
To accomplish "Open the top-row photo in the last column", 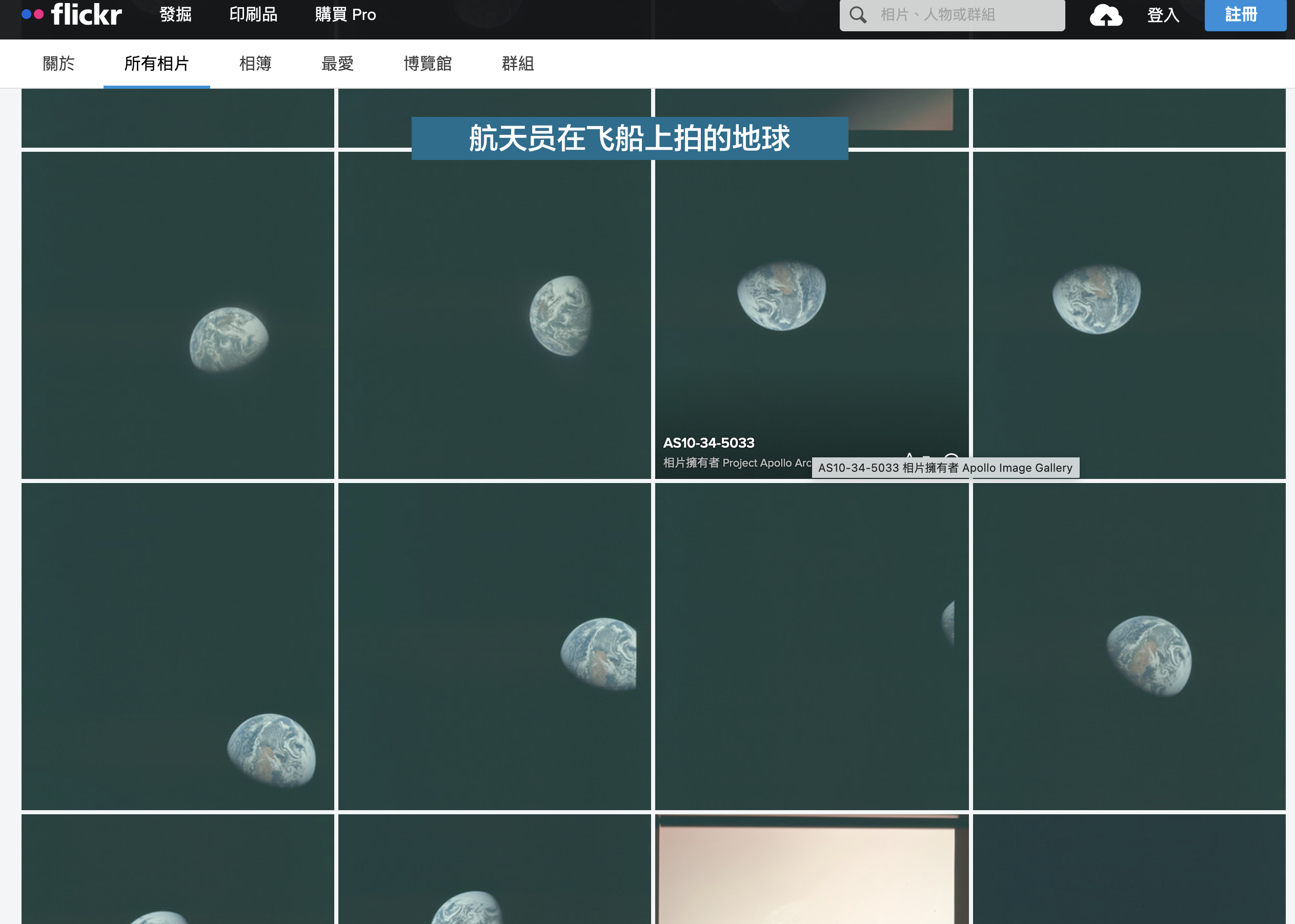I will pos(1129,118).
